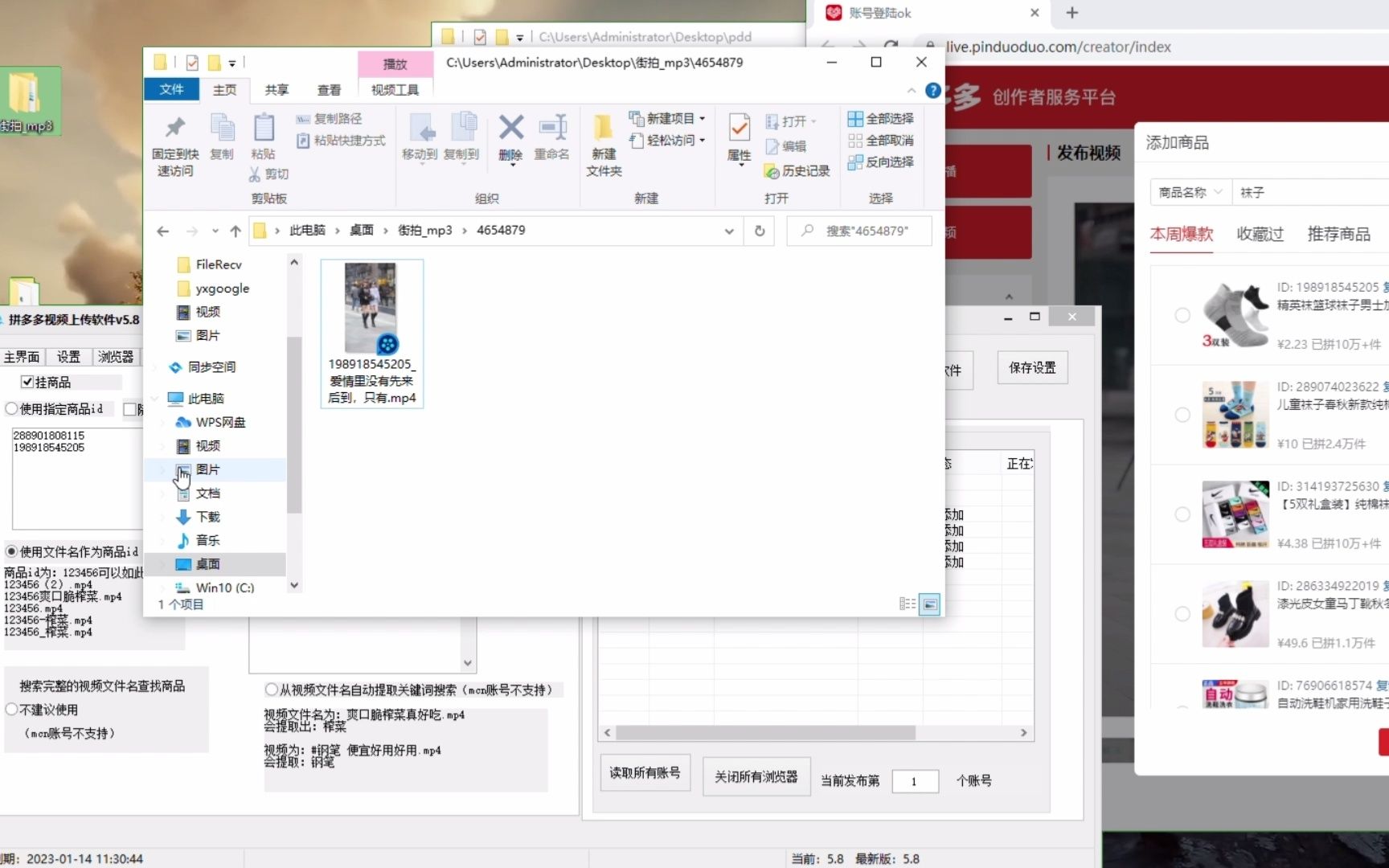
Task: Click the current account number field
Action: point(916,781)
